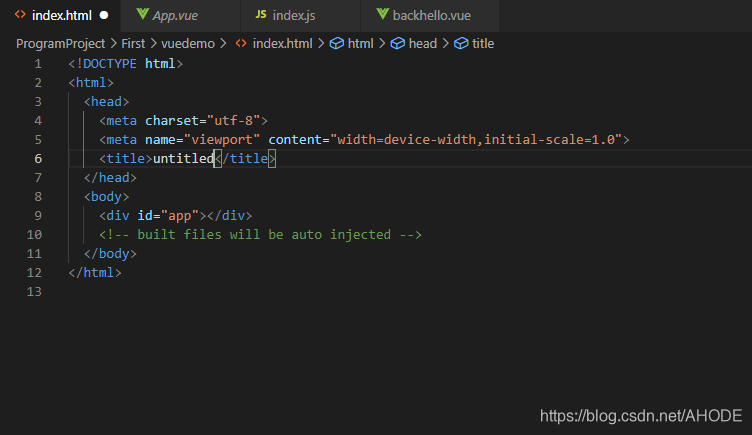
Task: Click the cube icon before title breadcrumb
Action: pyautogui.click(x=461, y=44)
